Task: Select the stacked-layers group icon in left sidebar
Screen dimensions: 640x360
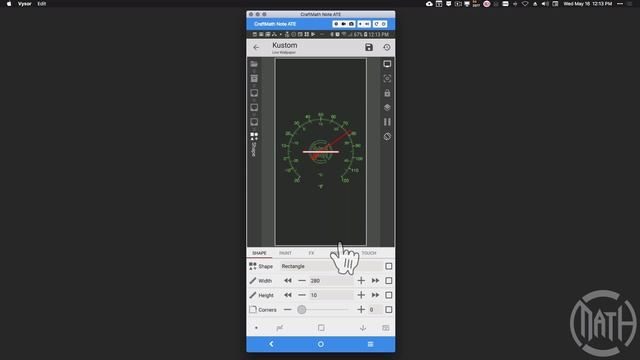Action: (254, 78)
